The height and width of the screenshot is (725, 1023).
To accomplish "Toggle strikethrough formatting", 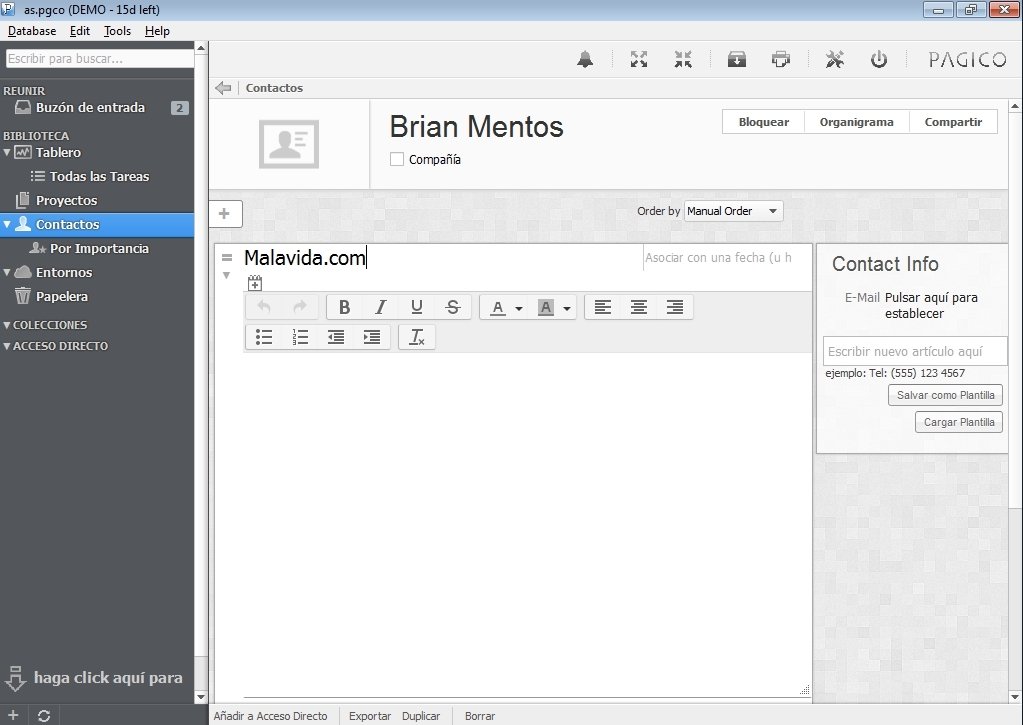I will coord(453,307).
